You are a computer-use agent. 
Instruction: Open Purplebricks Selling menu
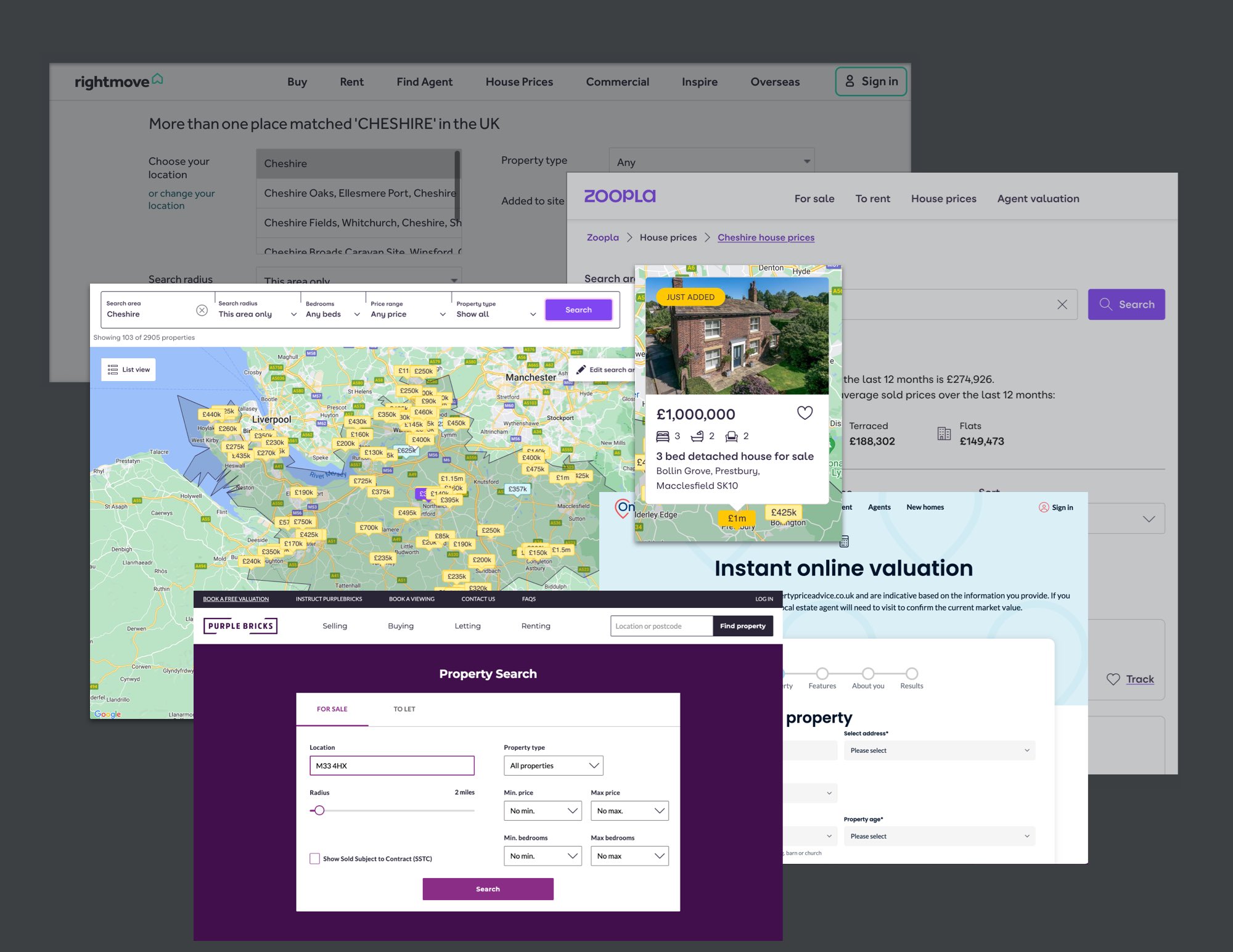[x=335, y=626]
